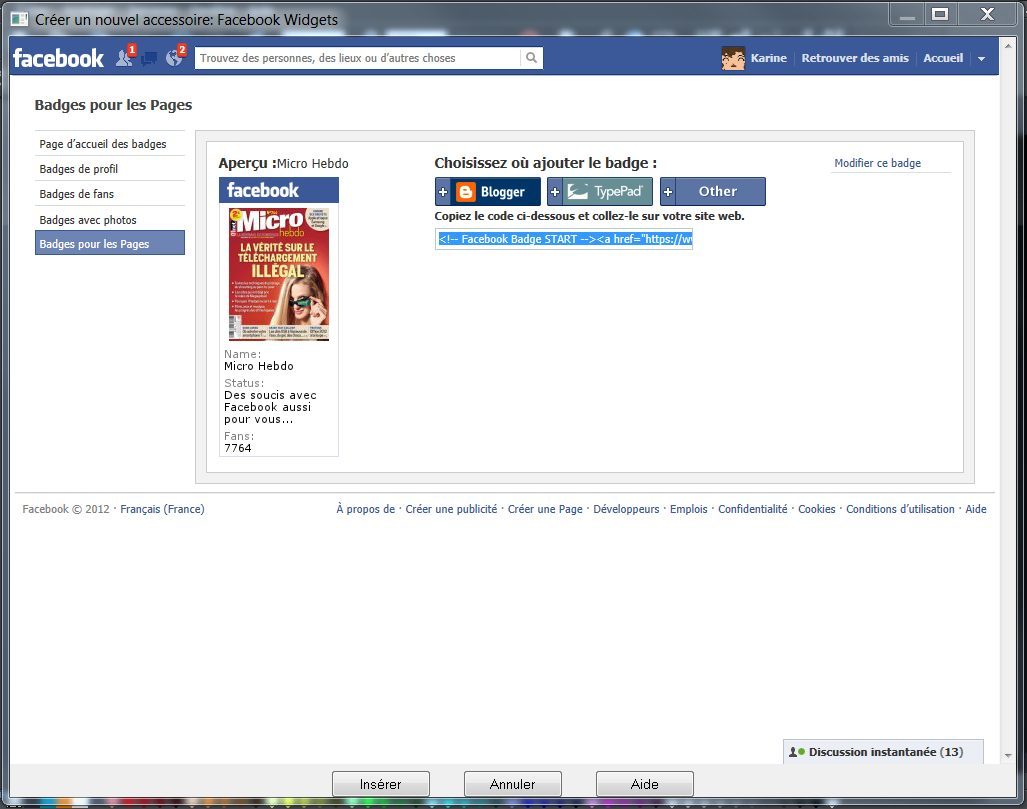
Task: Click the Blogger button
Action: [x=488, y=191]
